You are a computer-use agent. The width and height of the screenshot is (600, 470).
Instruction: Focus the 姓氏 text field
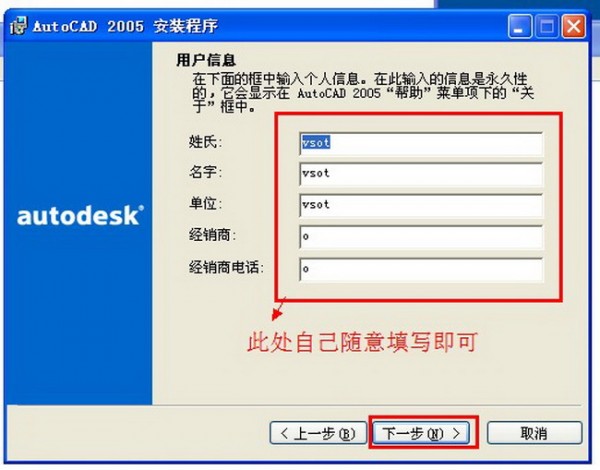point(421,144)
